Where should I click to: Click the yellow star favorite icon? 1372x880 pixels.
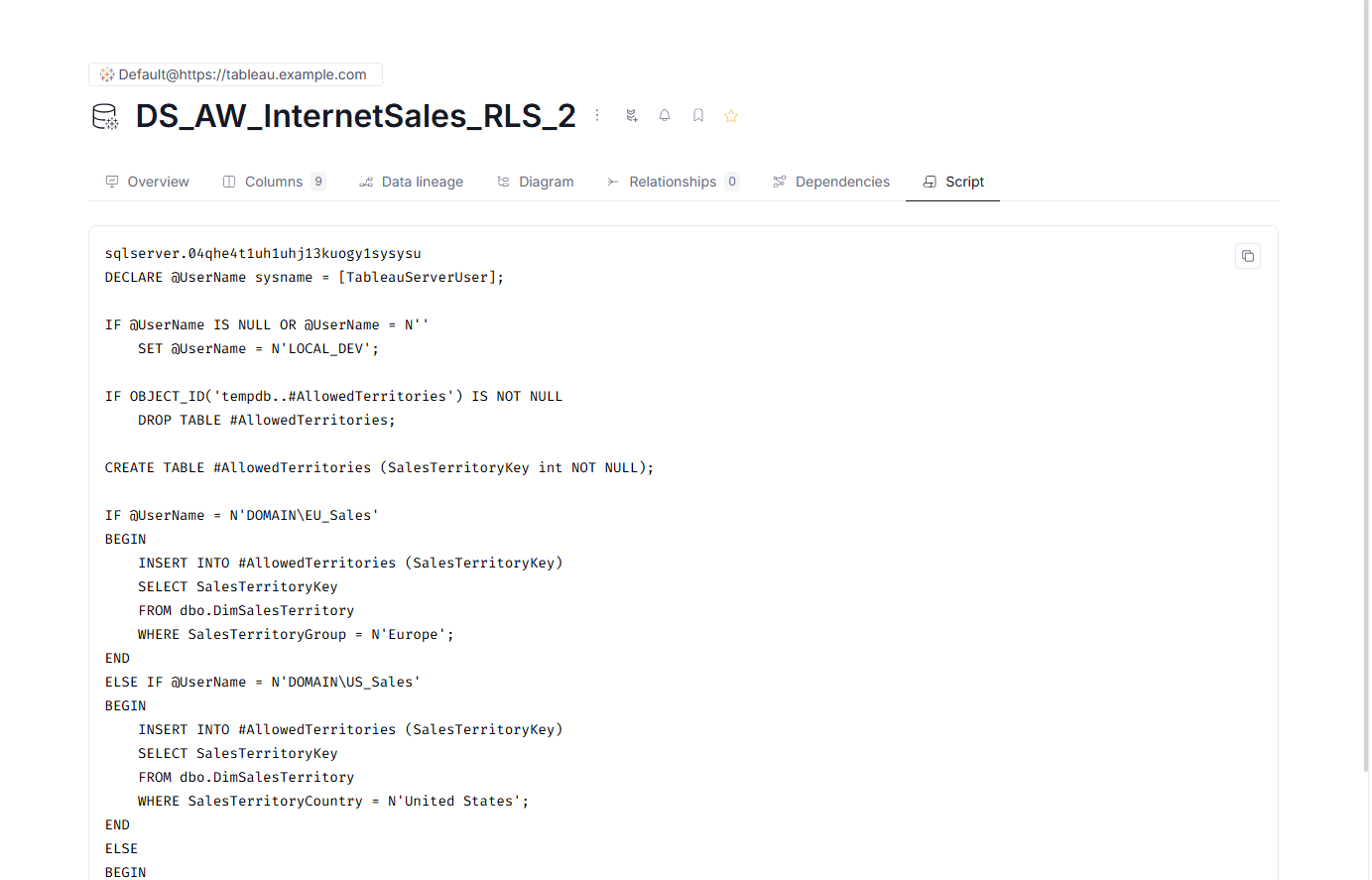pos(731,116)
